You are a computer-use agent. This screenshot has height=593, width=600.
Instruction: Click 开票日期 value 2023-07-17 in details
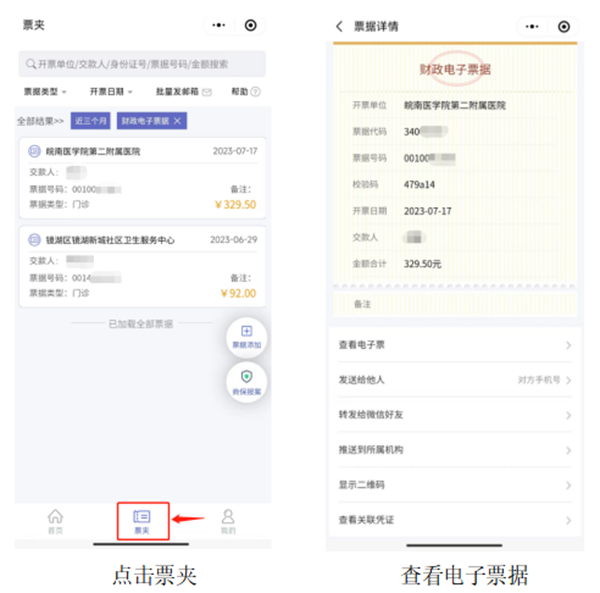coord(428,211)
